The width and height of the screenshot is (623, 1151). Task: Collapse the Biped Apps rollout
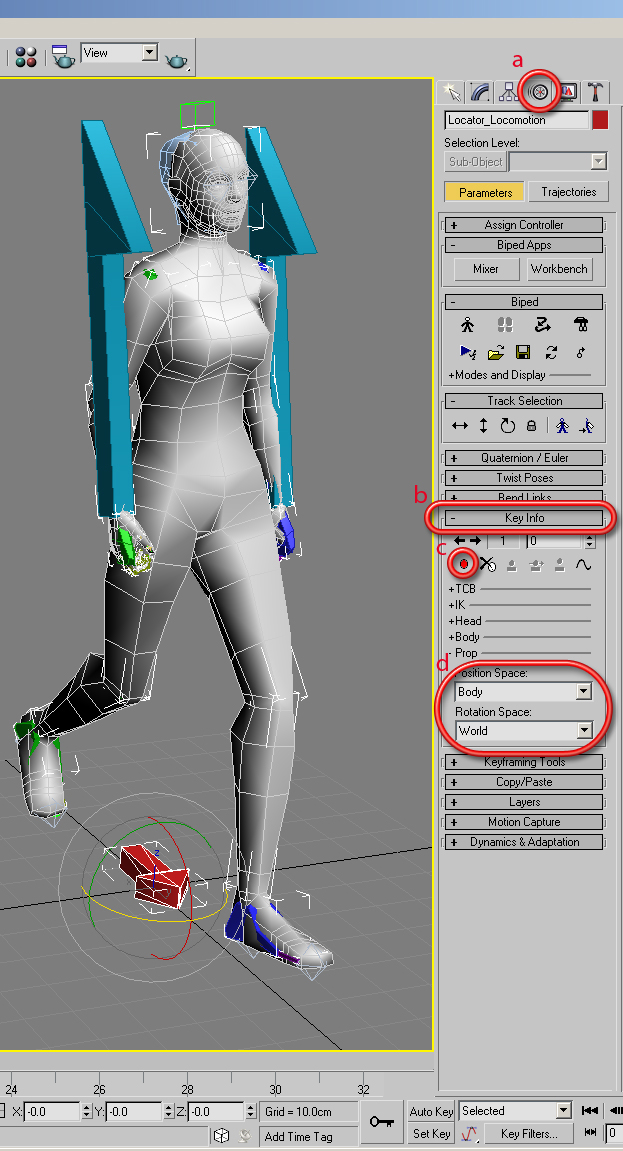[524, 245]
